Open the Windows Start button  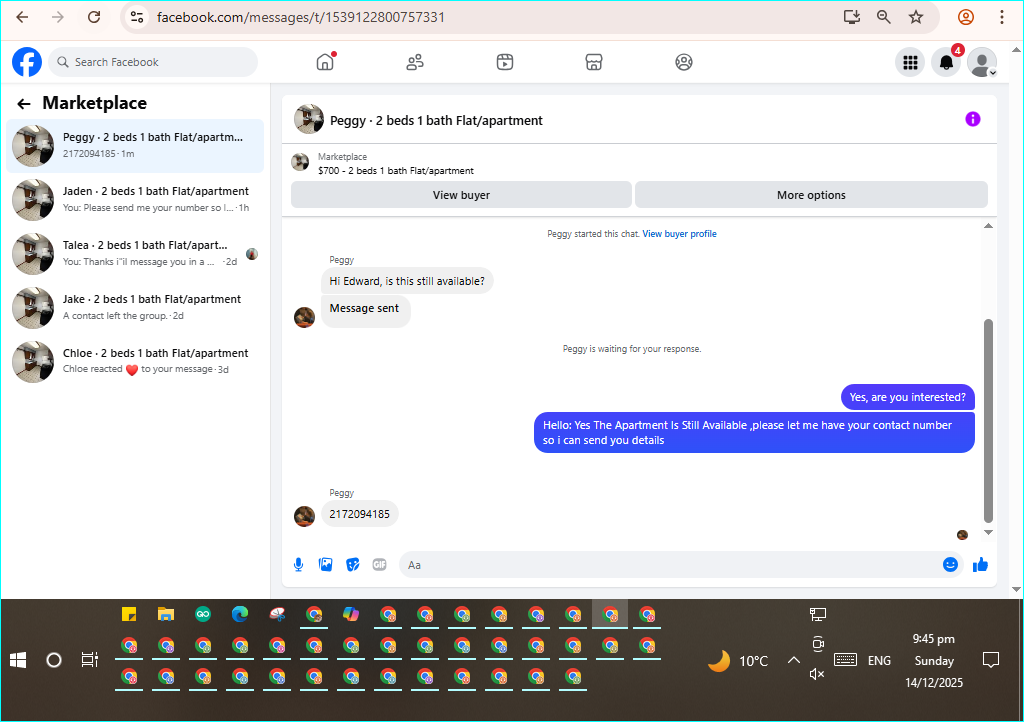(x=18, y=660)
